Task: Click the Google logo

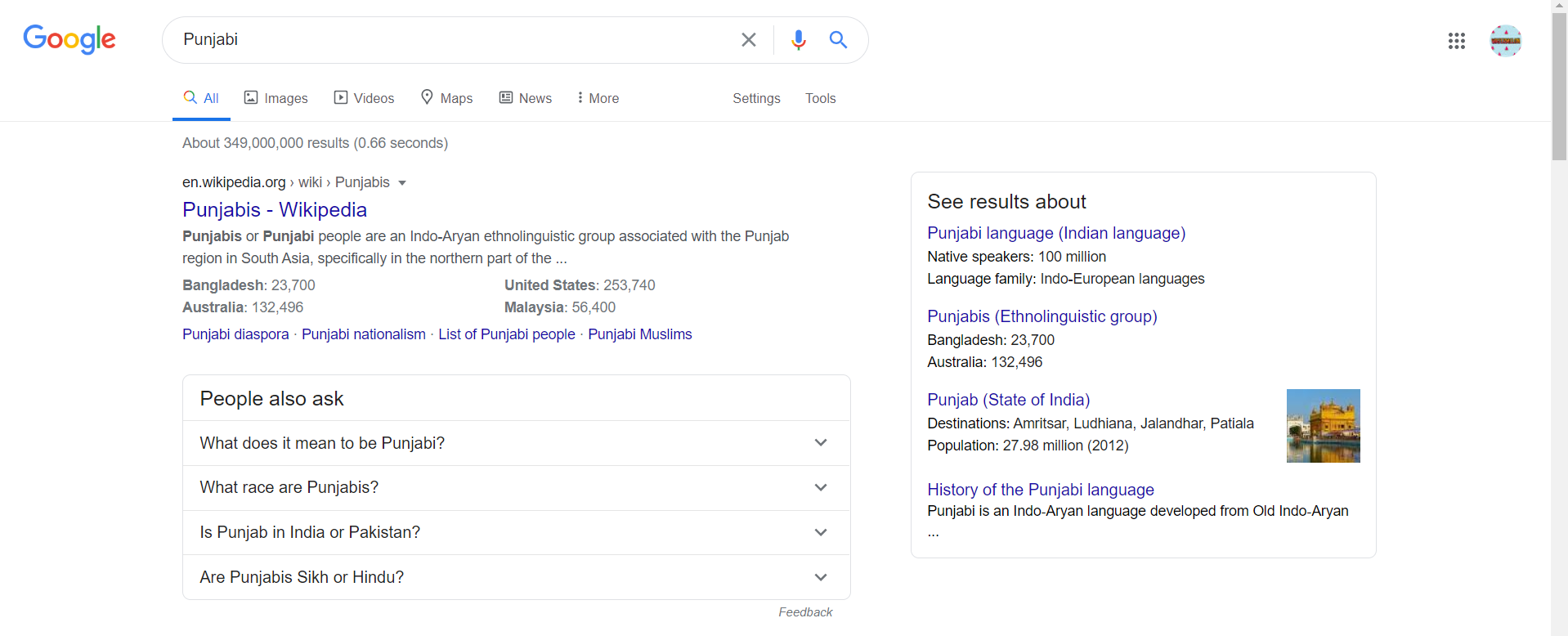Action: point(69,38)
